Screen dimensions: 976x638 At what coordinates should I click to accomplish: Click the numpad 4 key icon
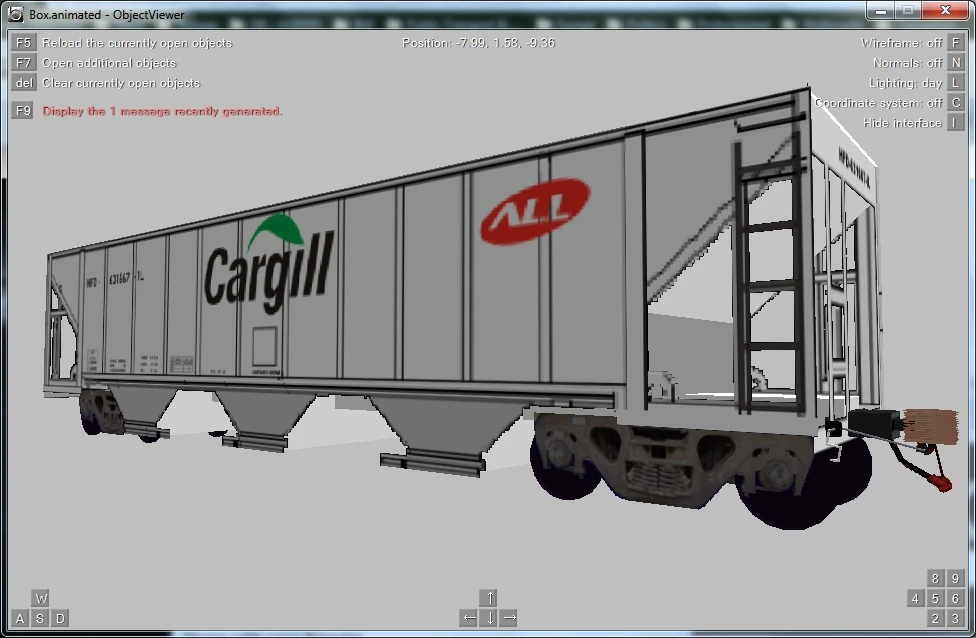coord(915,598)
